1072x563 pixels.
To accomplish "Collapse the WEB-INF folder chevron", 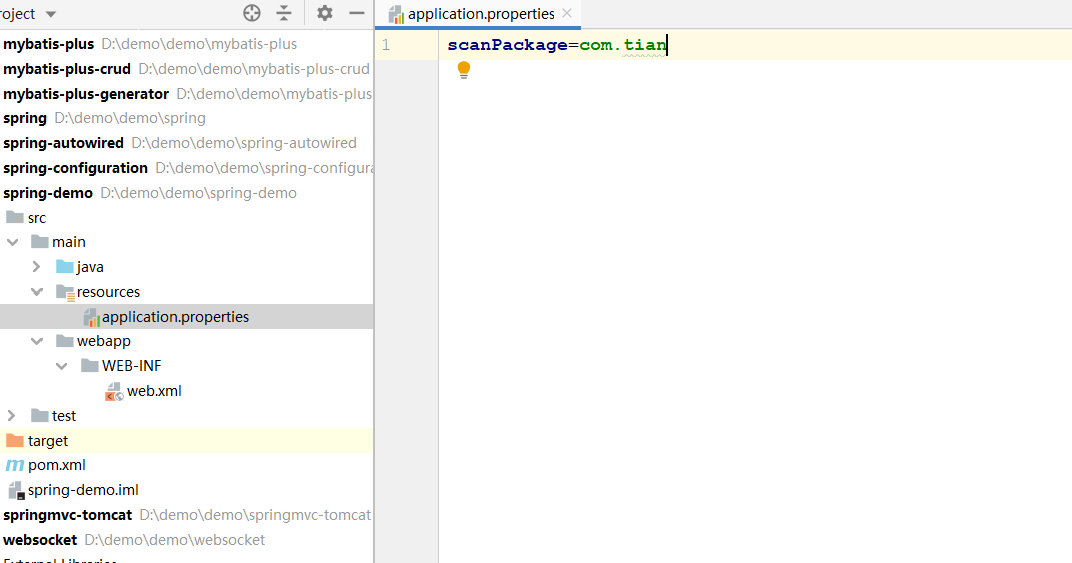I will point(62,366).
